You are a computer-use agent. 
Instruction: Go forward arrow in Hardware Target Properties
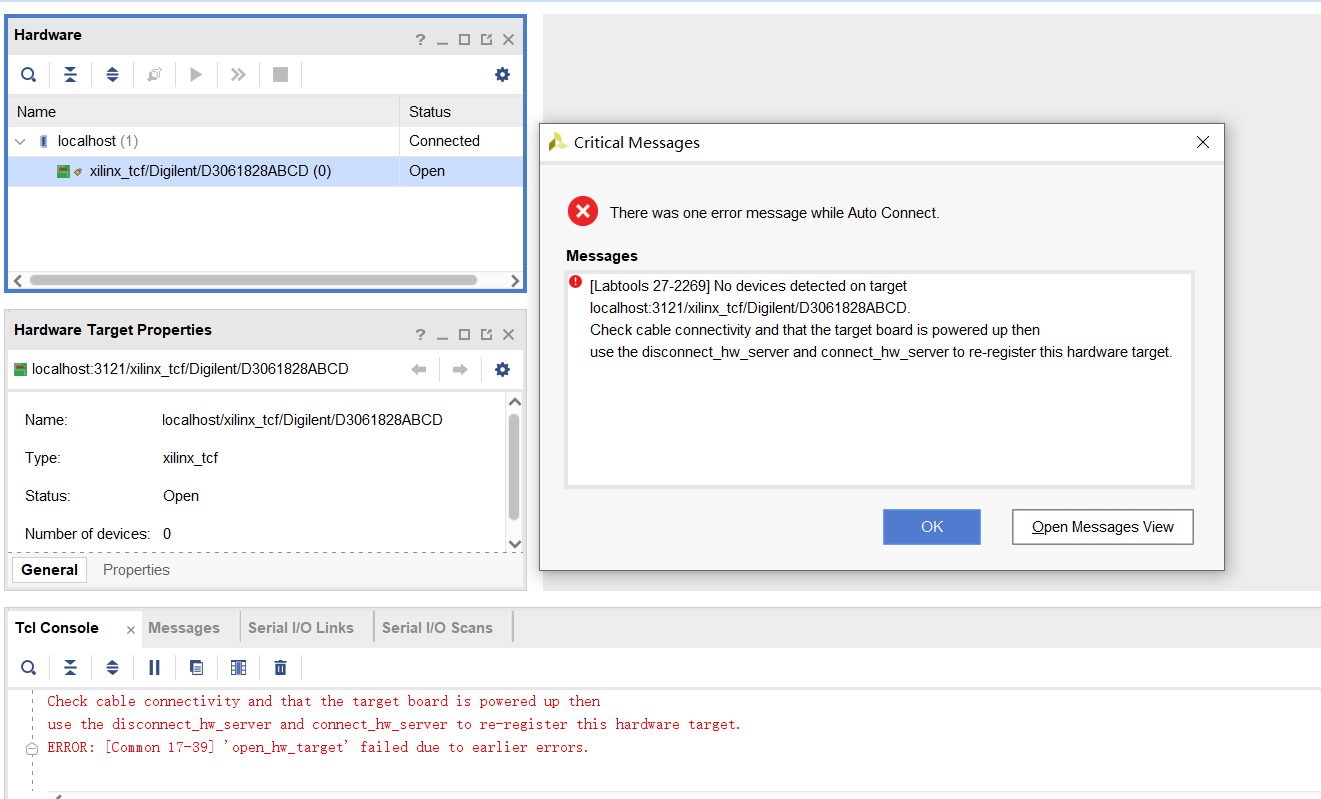tap(460, 370)
